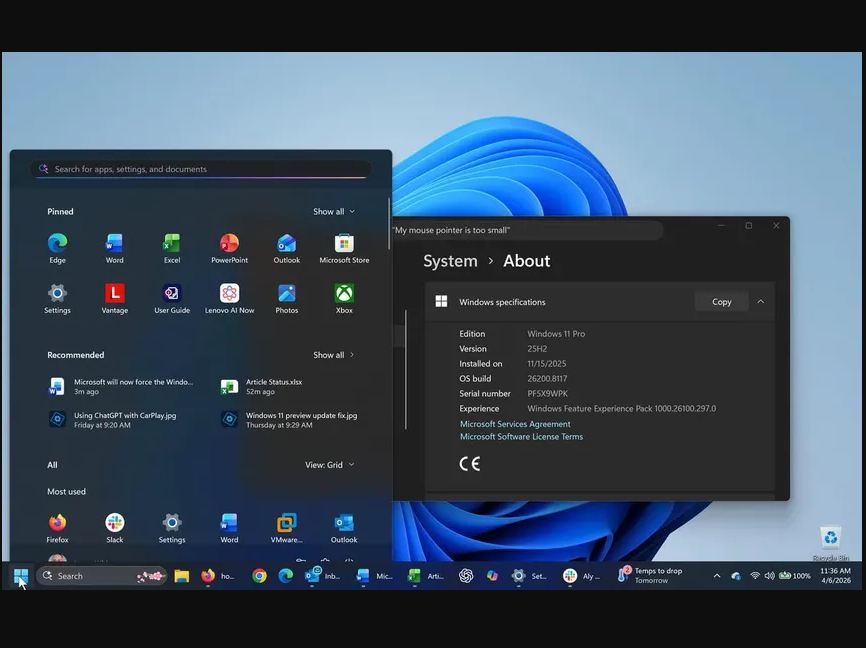The height and width of the screenshot is (648, 866).
Task: Open the Photos app
Action: click(x=287, y=299)
